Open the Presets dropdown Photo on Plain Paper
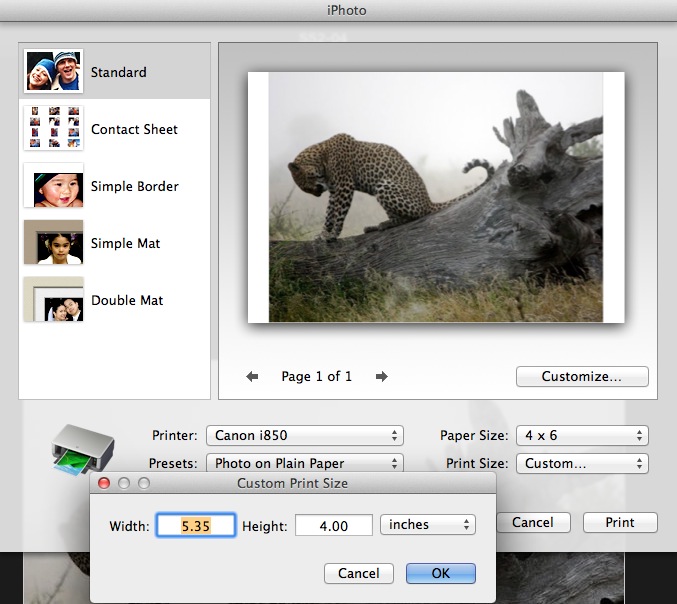This screenshot has width=677, height=604. coord(304,463)
